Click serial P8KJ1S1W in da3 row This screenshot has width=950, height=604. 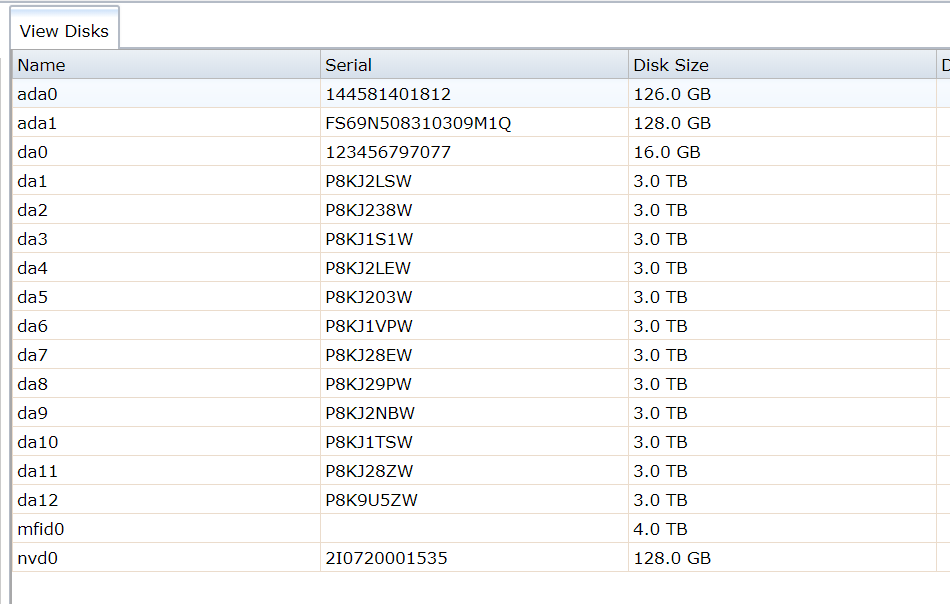(369, 239)
